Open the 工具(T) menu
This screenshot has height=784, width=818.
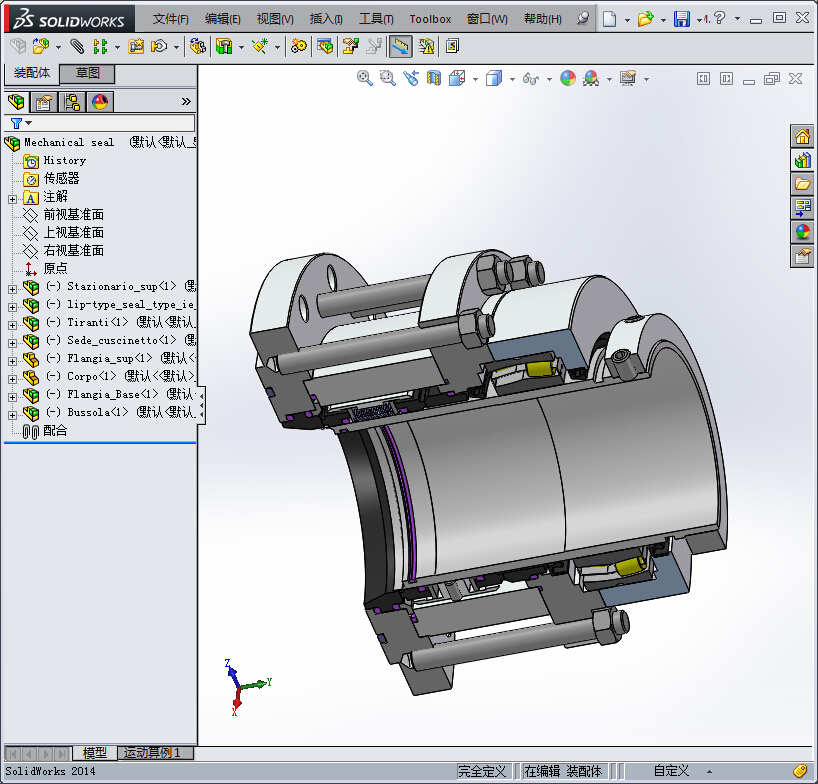[x=376, y=19]
